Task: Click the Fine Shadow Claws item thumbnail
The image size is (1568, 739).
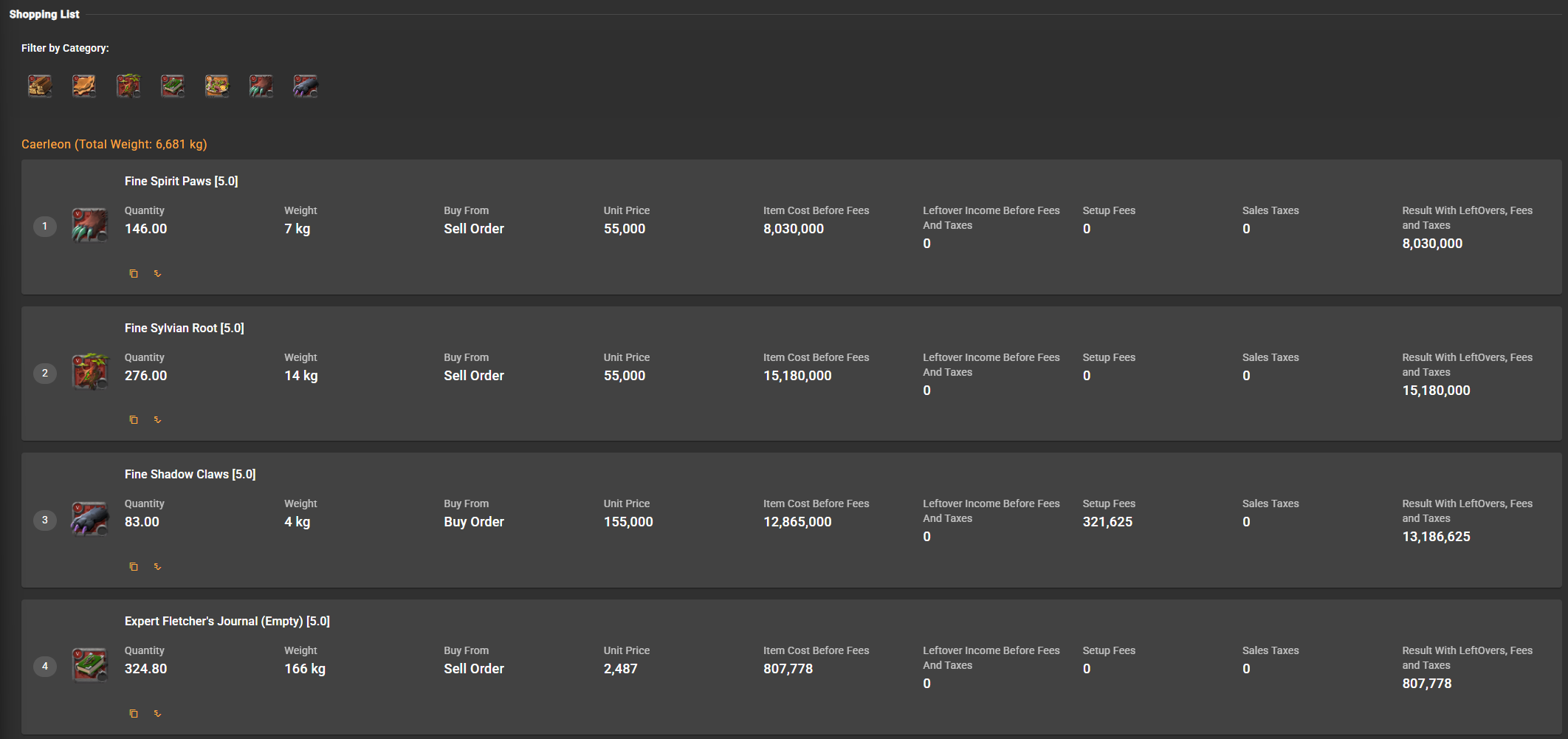Action: click(x=90, y=519)
